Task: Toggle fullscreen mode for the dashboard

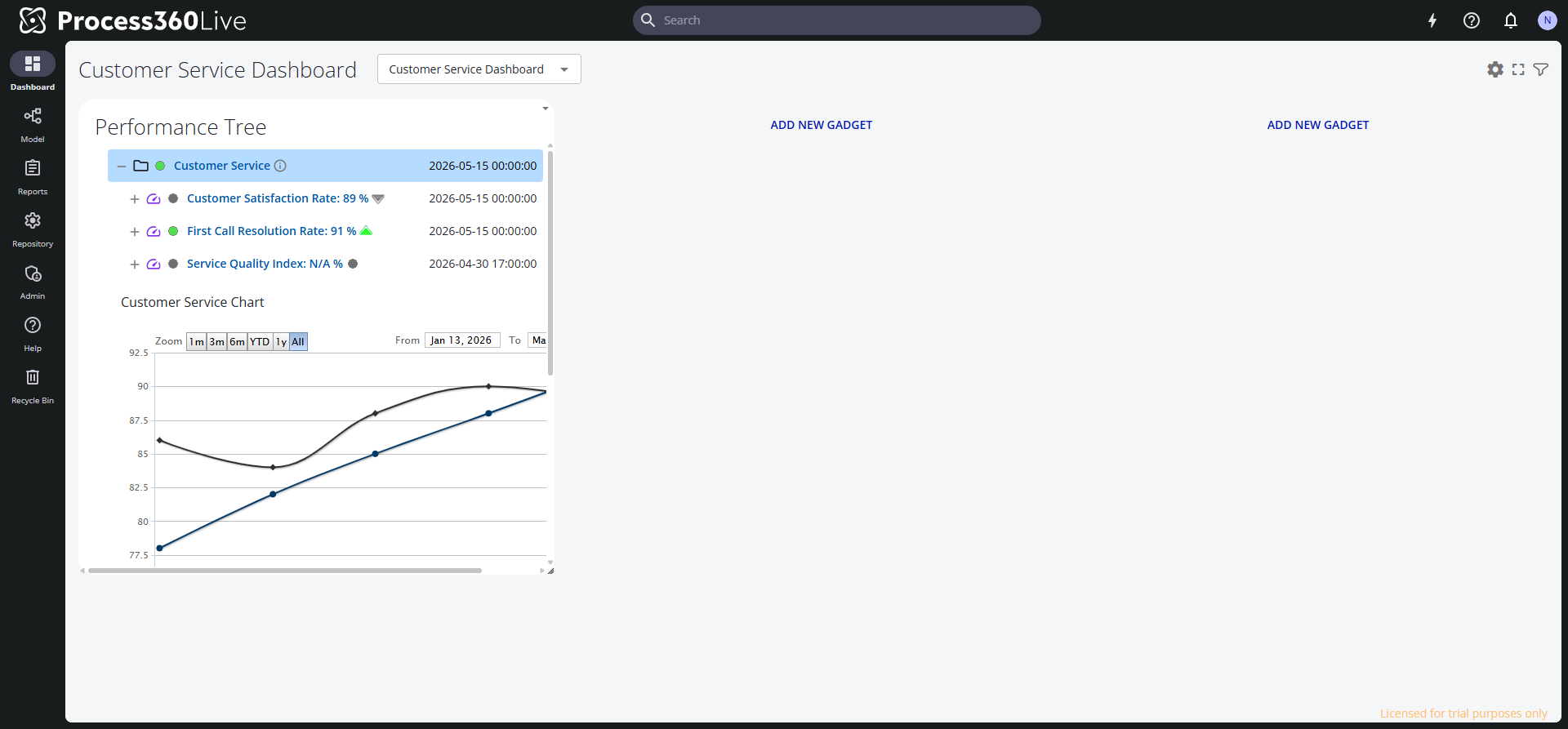Action: (x=1518, y=69)
